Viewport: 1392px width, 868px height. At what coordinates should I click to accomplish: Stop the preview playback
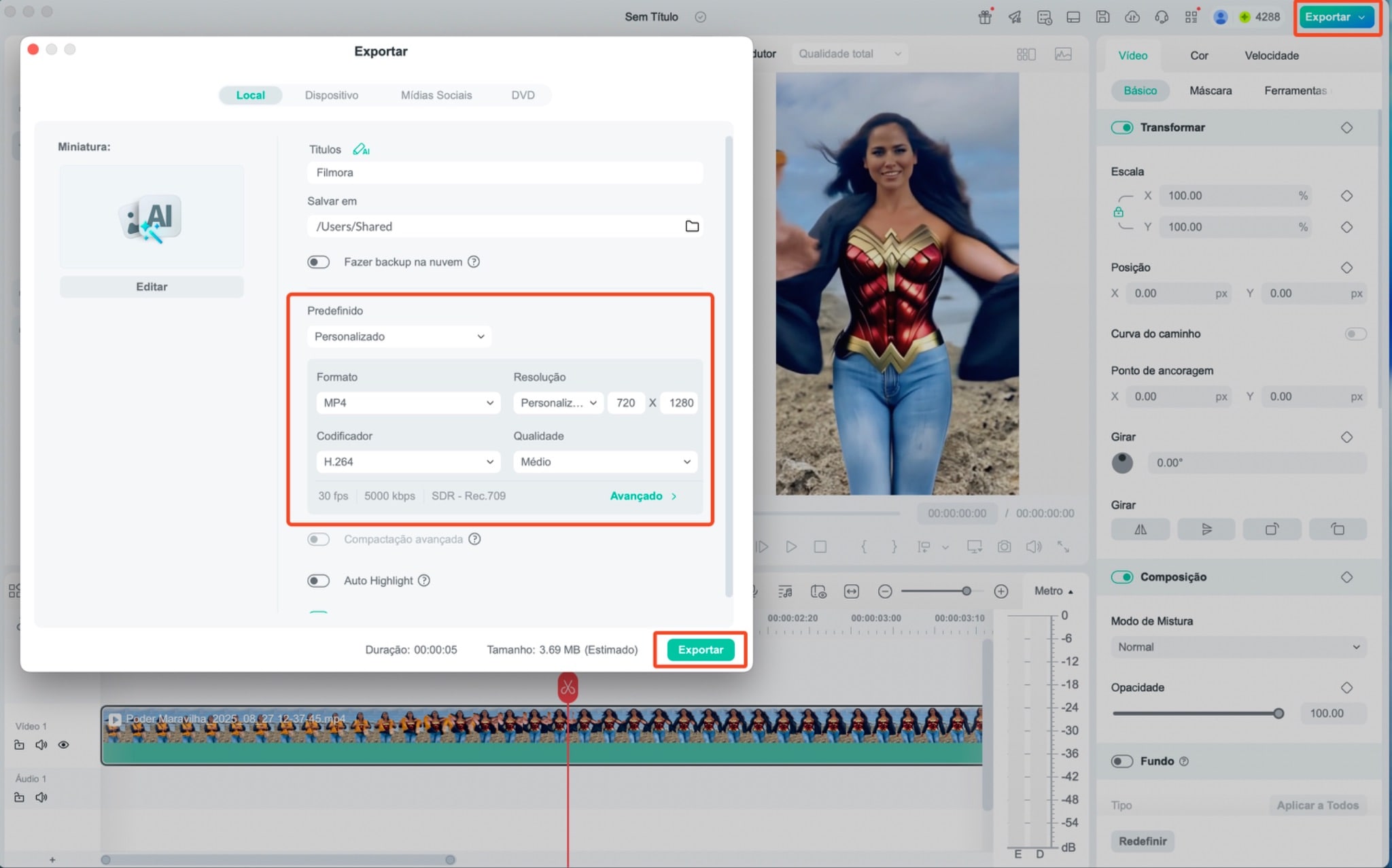pyautogui.click(x=820, y=546)
